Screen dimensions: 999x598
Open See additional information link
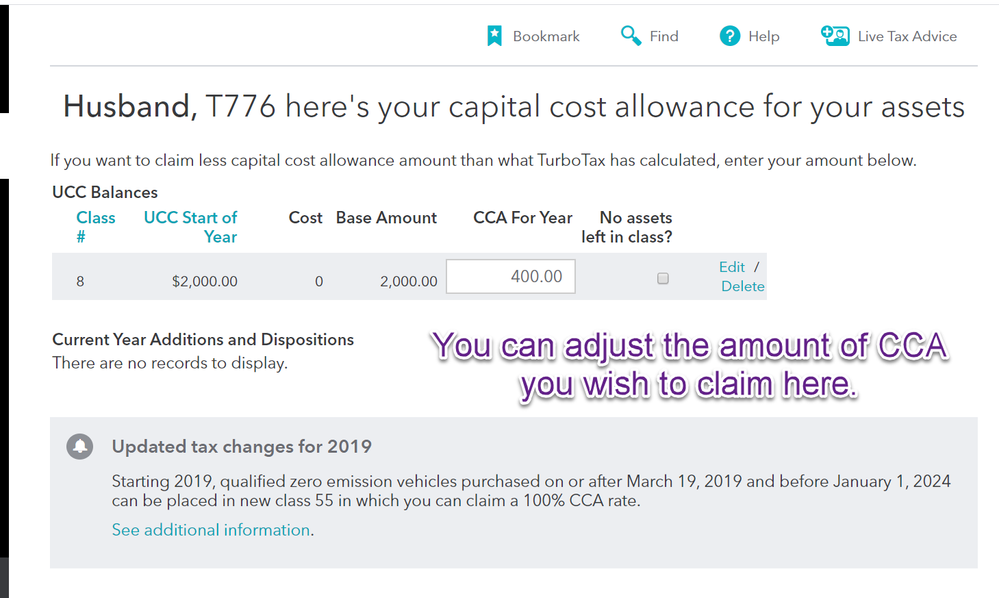tap(211, 530)
